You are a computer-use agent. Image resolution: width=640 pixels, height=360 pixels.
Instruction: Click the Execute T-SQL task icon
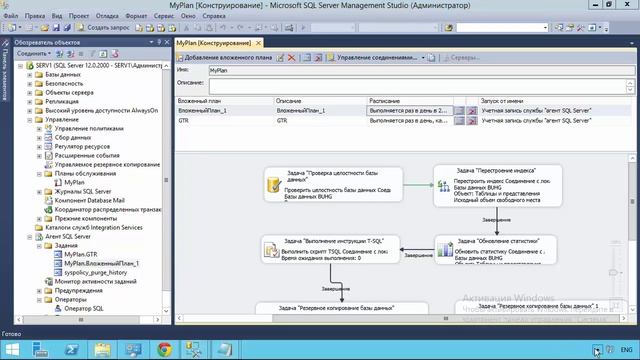click(x=271, y=250)
